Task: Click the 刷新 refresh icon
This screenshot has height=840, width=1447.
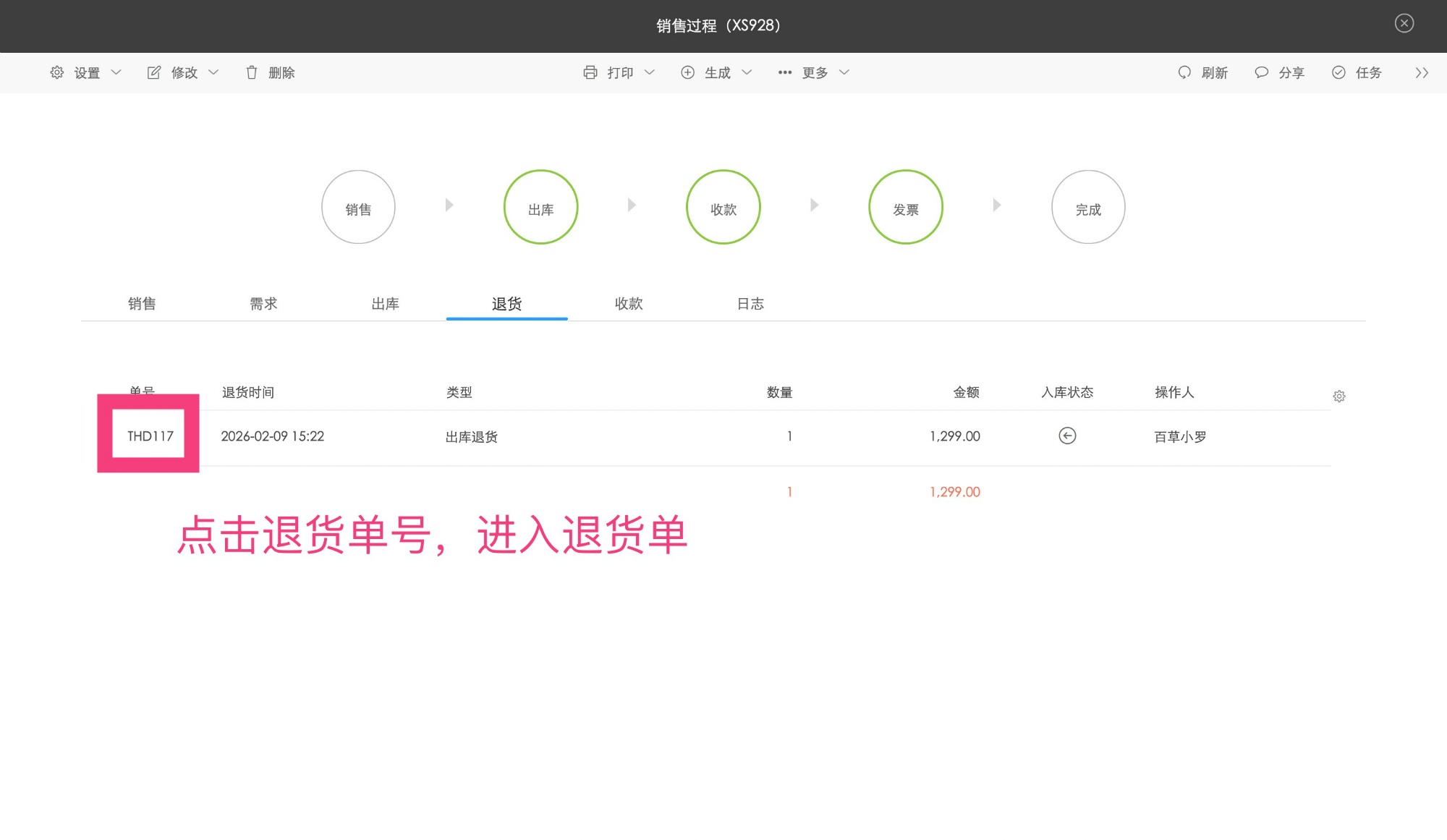Action: click(1184, 72)
